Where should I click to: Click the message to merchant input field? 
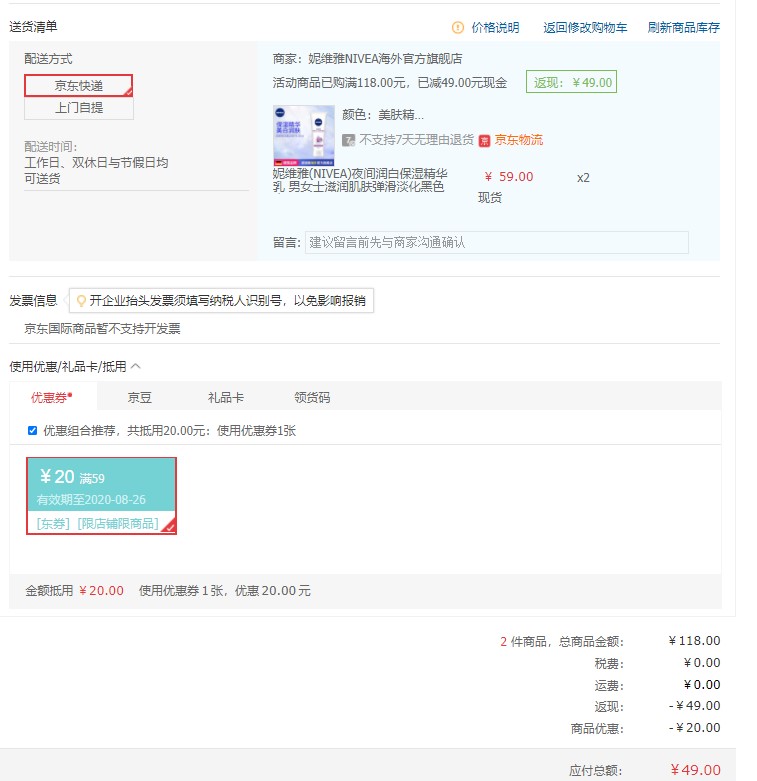click(x=497, y=243)
